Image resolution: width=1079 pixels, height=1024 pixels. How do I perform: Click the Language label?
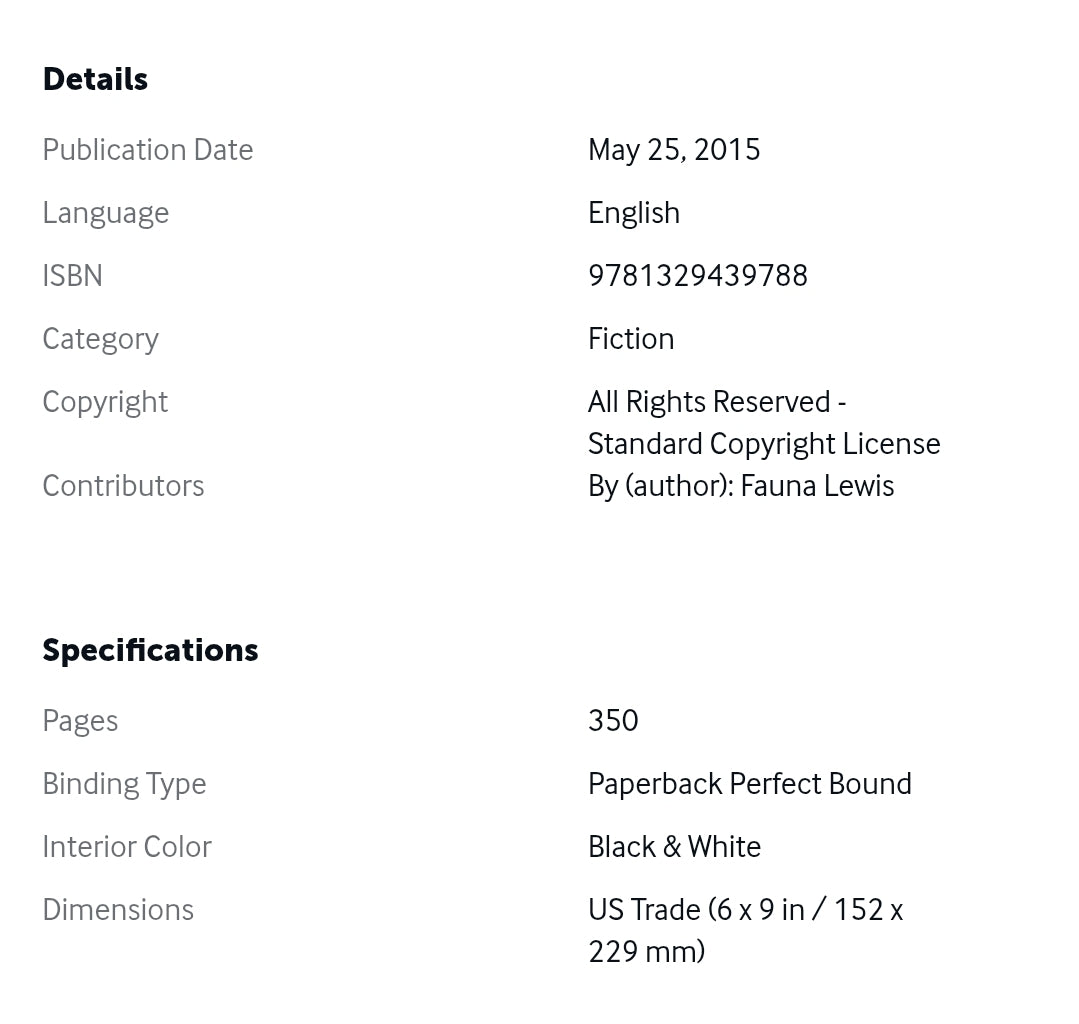click(105, 213)
